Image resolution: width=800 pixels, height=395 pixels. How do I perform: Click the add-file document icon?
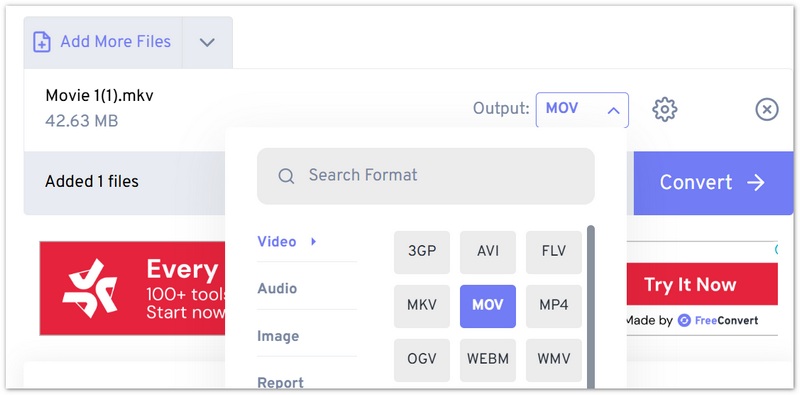42,42
